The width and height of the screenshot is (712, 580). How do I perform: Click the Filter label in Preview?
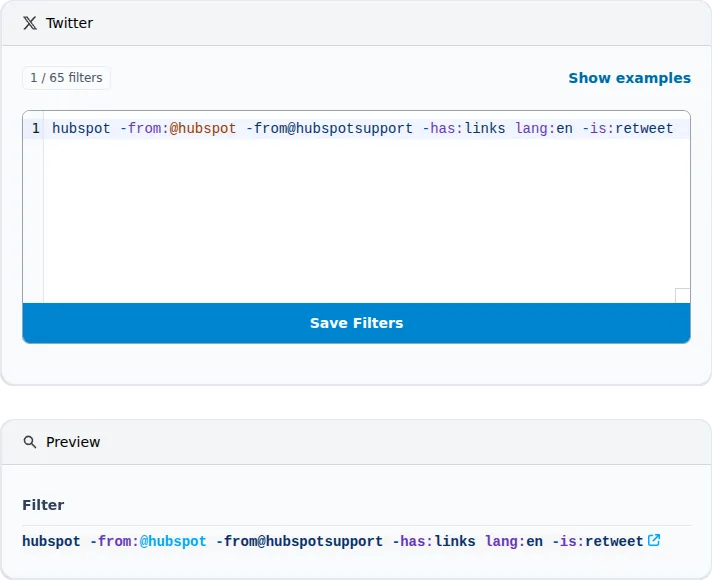click(43, 505)
